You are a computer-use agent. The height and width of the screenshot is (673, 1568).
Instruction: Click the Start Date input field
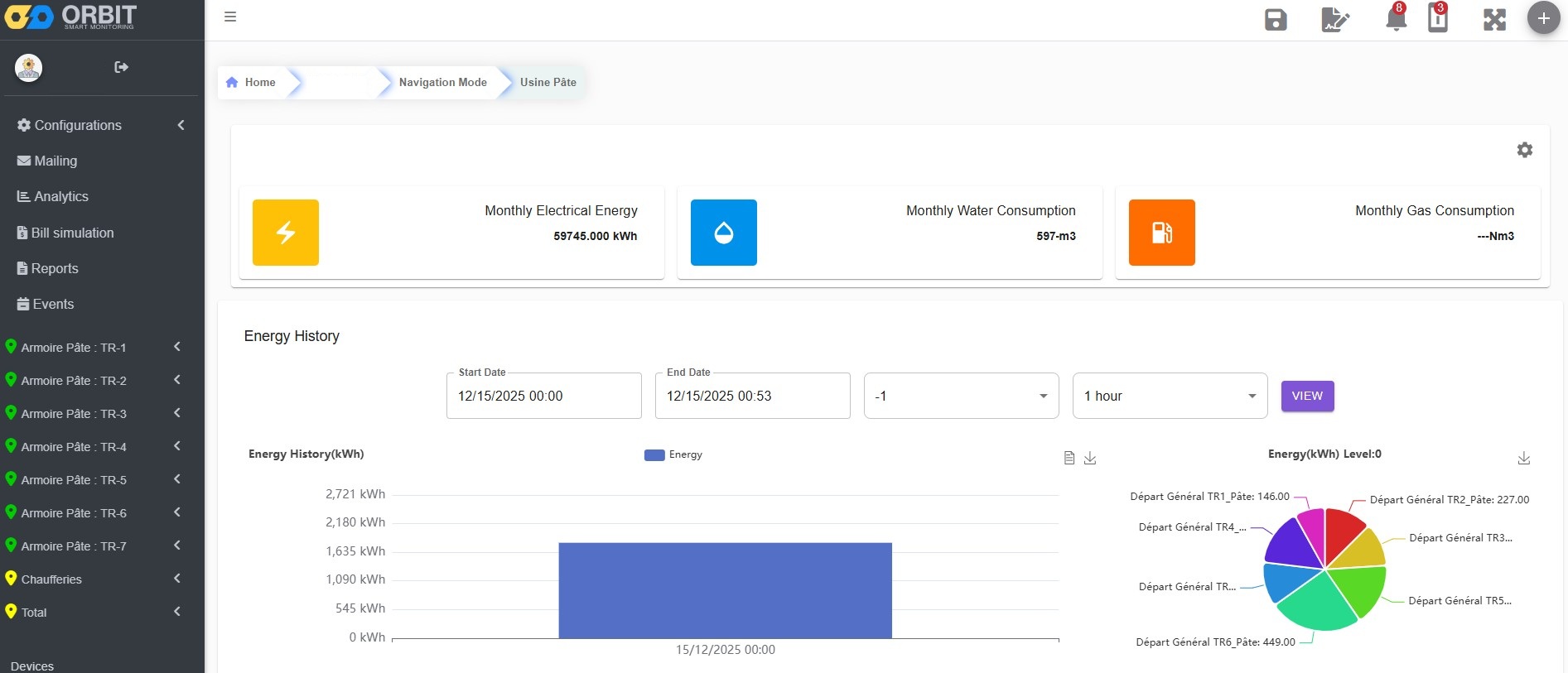[543, 396]
